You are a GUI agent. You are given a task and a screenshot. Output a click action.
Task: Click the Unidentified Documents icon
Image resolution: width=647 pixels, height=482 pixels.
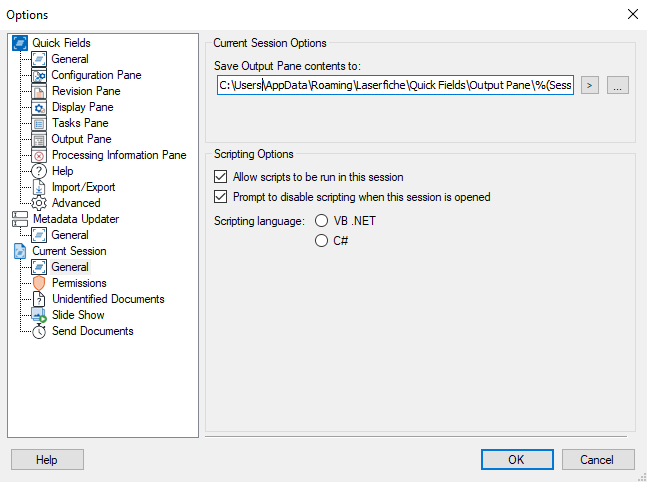[39, 299]
